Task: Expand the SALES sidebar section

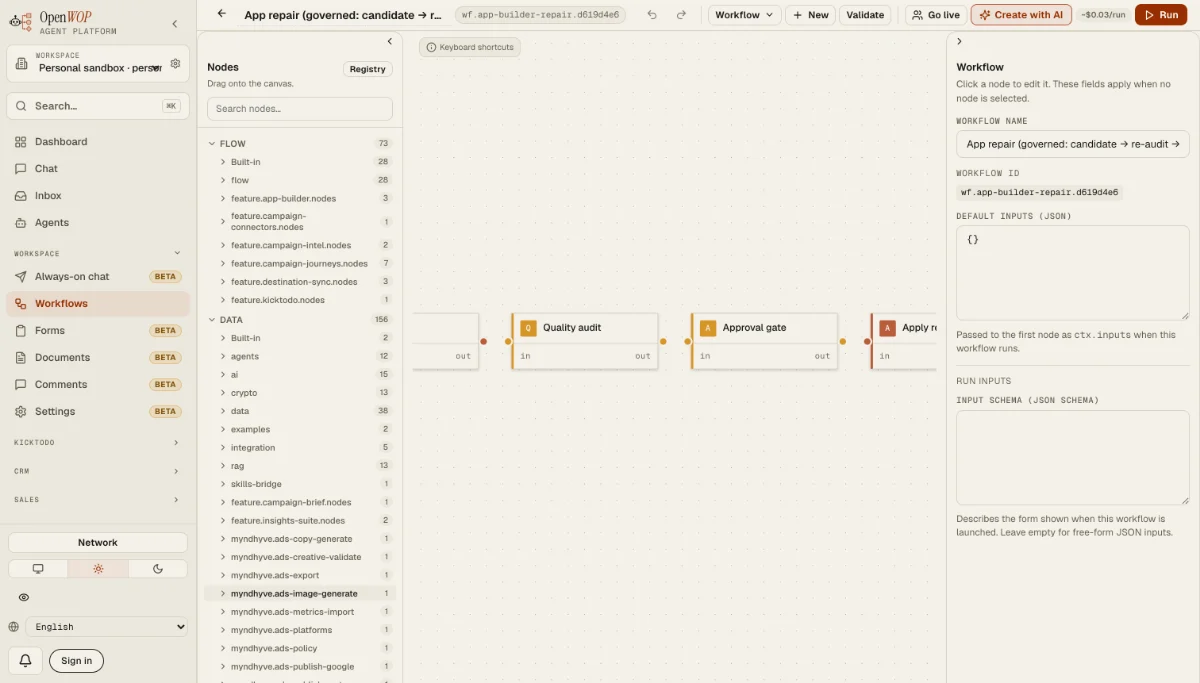Action: coord(98,500)
